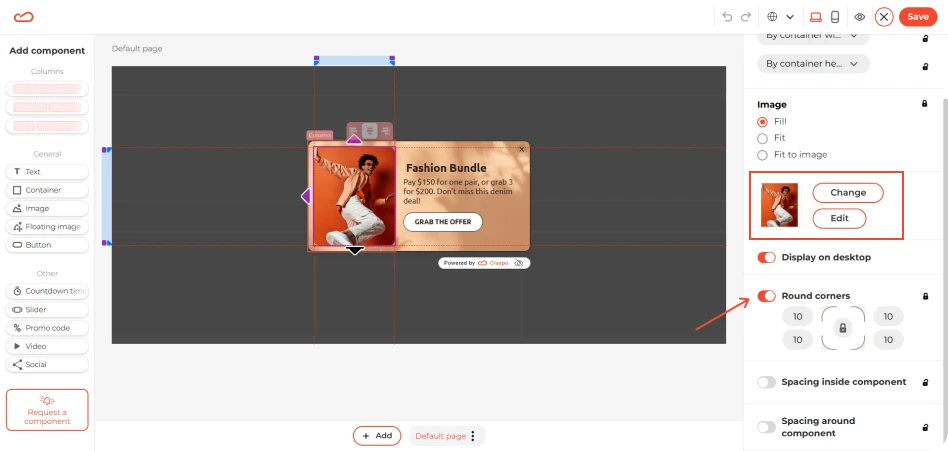Select the Fit image option
Viewport: 948px width, 451px height.
coord(762,138)
